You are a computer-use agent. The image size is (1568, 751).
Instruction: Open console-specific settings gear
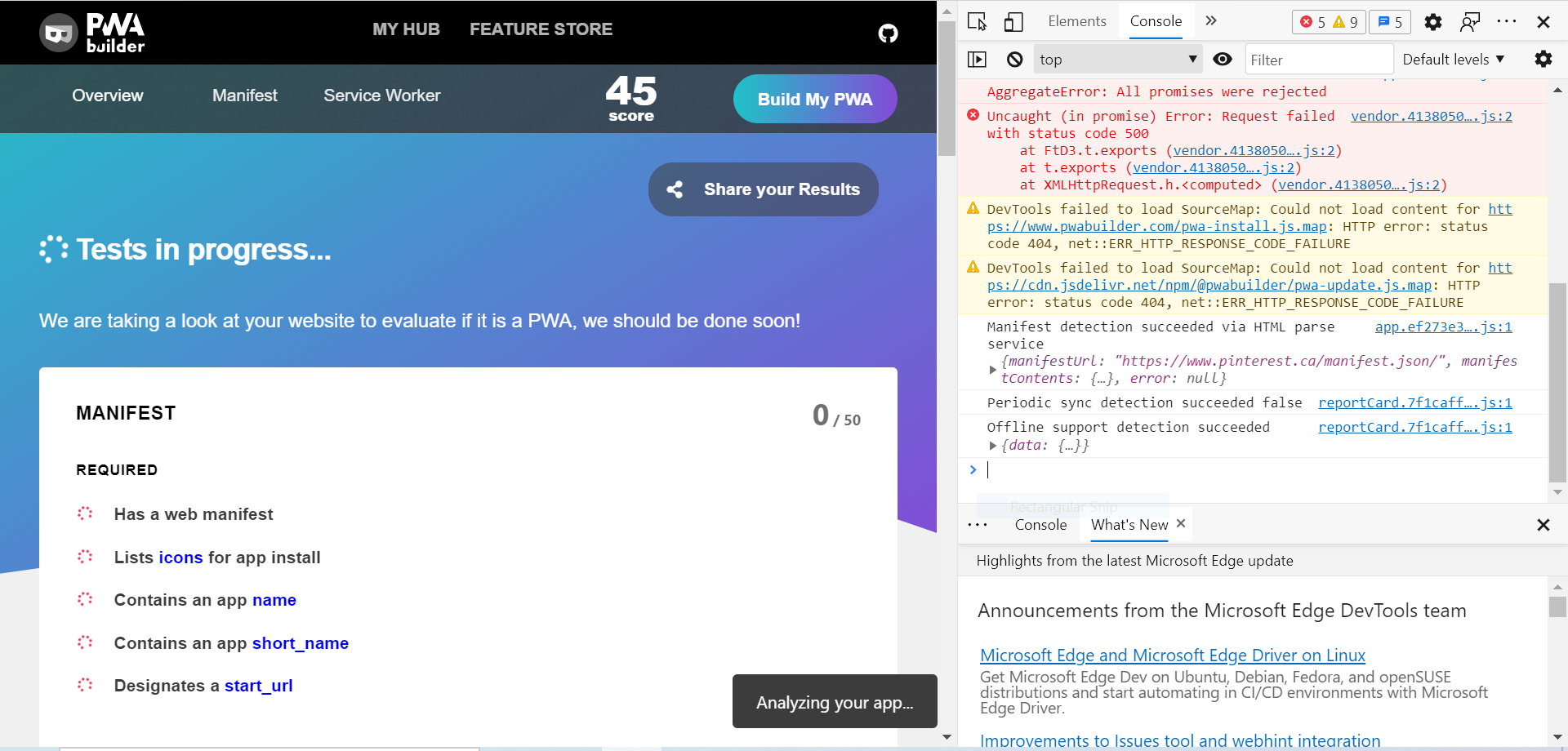tap(1543, 59)
